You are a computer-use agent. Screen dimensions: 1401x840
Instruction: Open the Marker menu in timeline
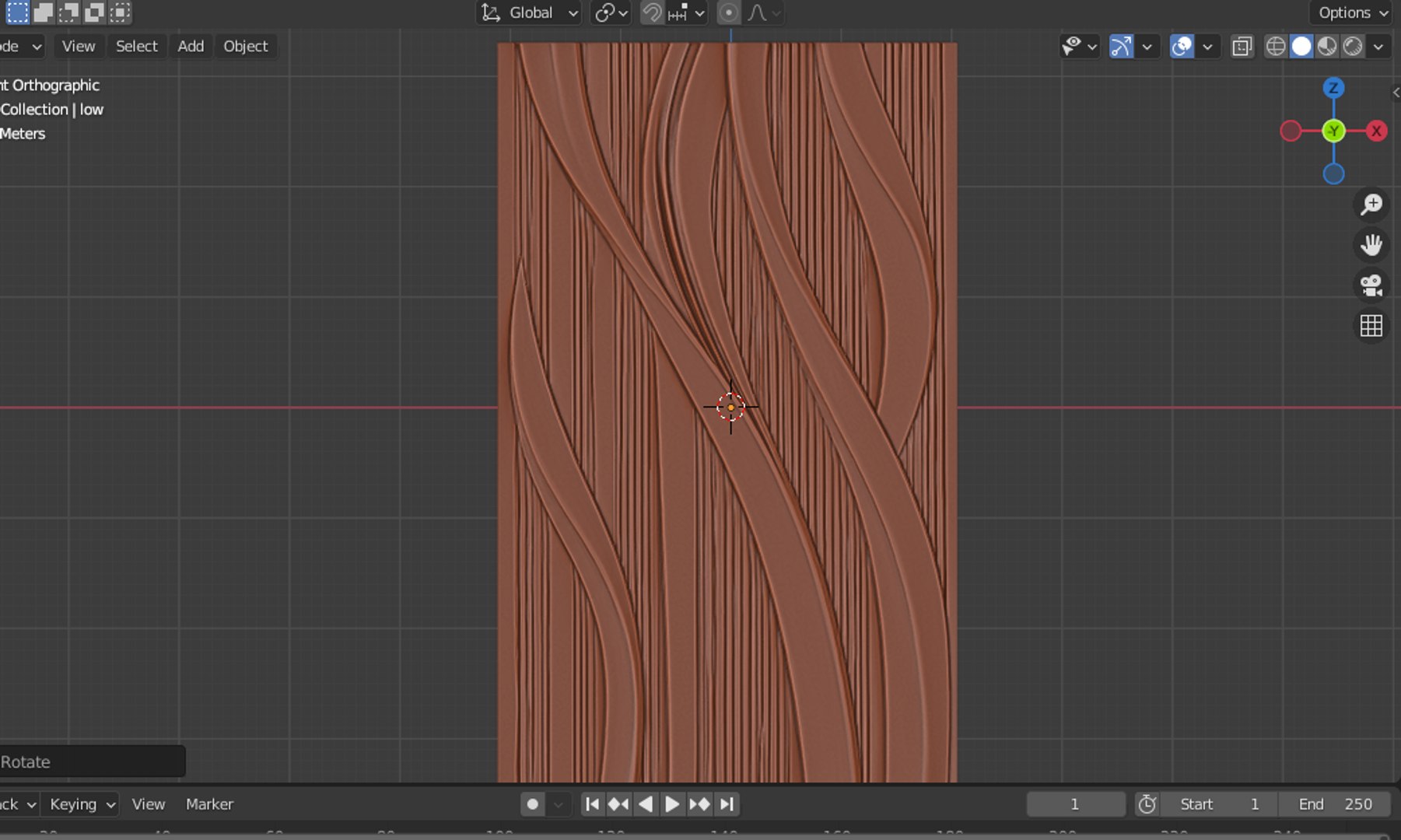(x=209, y=804)
